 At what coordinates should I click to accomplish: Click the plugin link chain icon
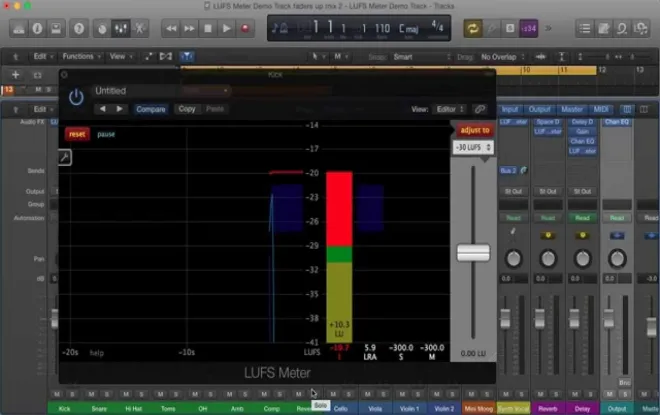[x=480, y=109]
